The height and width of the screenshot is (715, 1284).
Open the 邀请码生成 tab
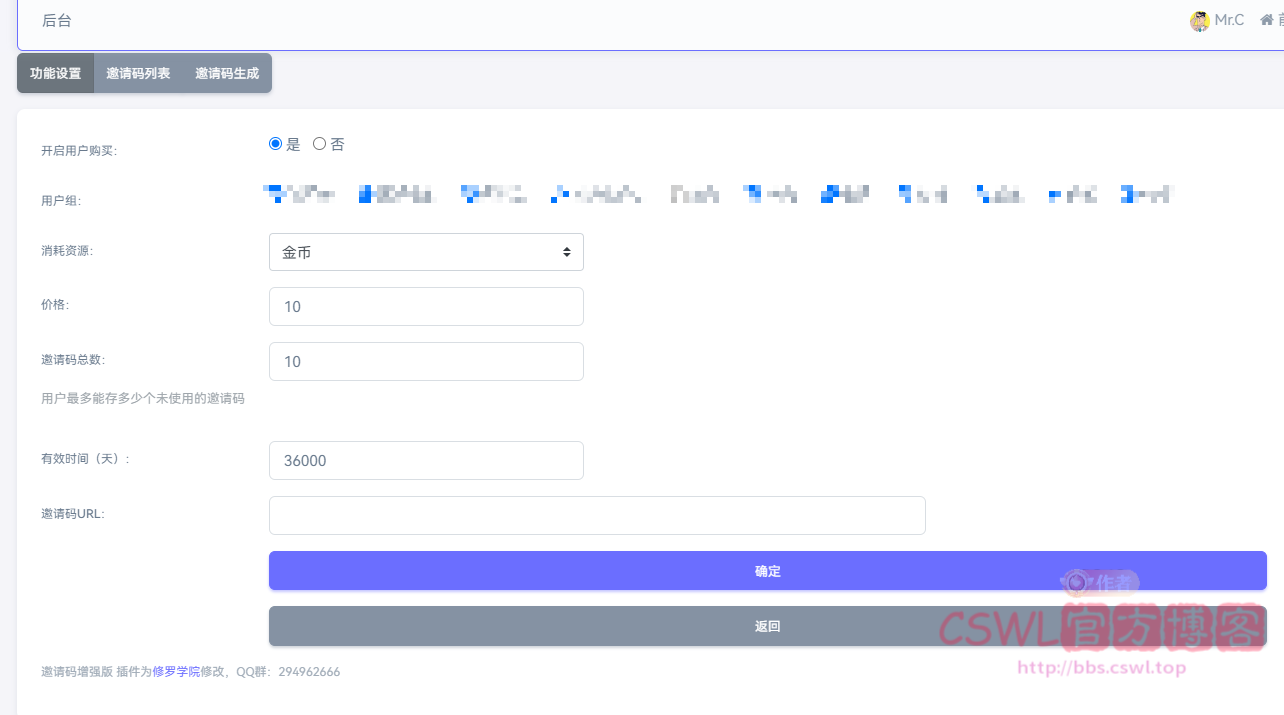pyautogui.click(x=227, y=73)
